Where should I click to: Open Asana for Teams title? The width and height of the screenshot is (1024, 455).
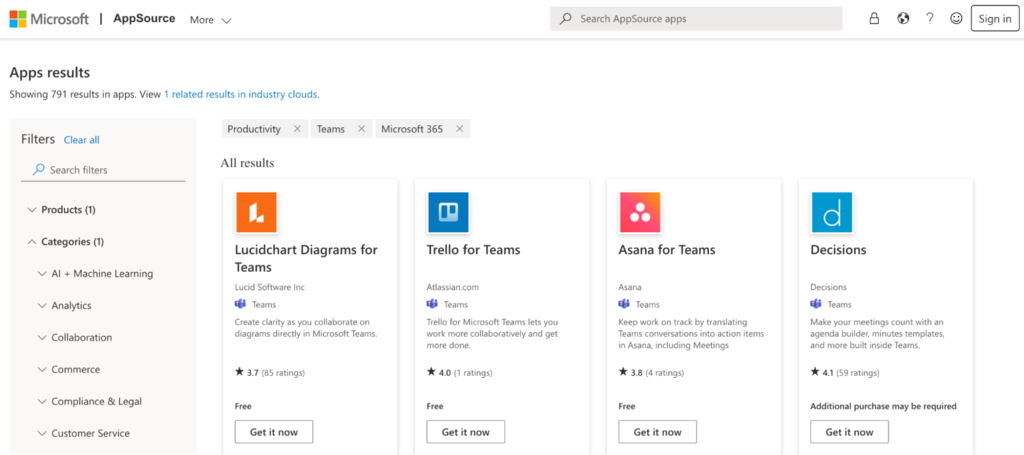coord(667,250)
